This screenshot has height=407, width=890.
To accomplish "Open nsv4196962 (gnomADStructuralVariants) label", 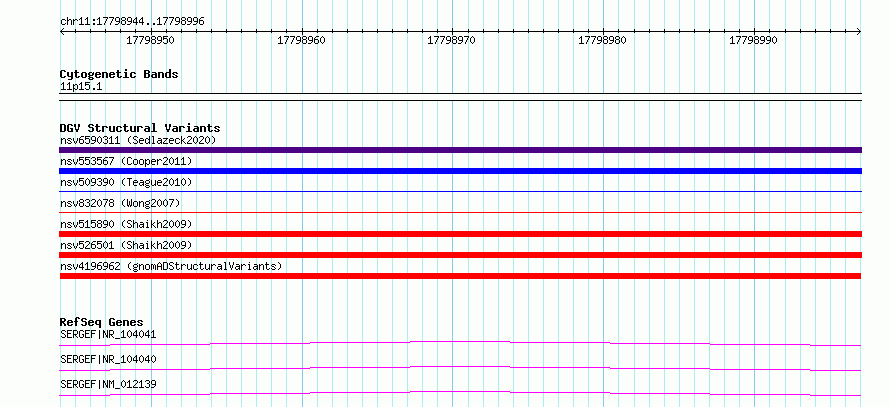I will (x=171, y=266).
